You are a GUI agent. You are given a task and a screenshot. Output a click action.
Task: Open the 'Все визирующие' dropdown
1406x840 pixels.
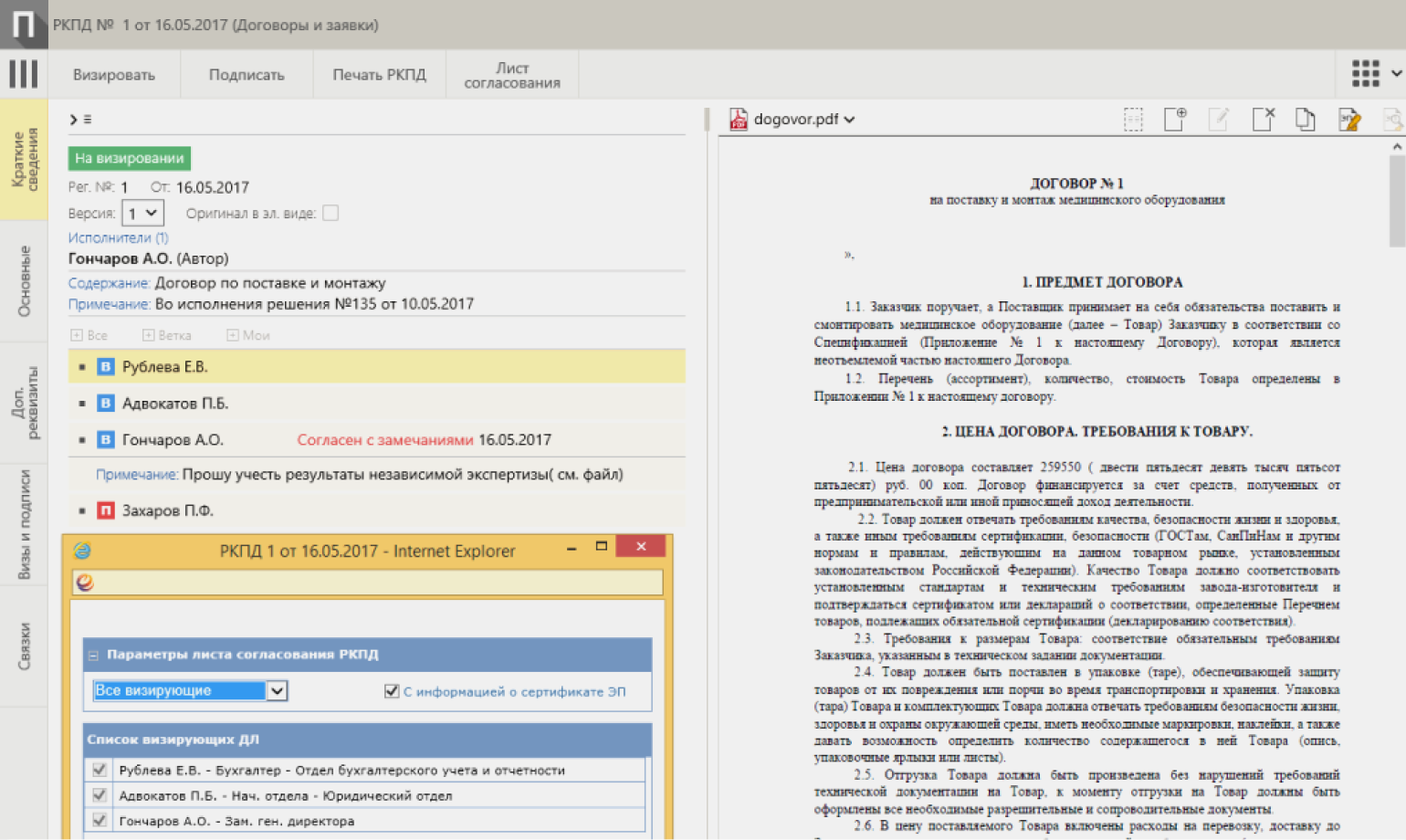(x=278, y=691)
